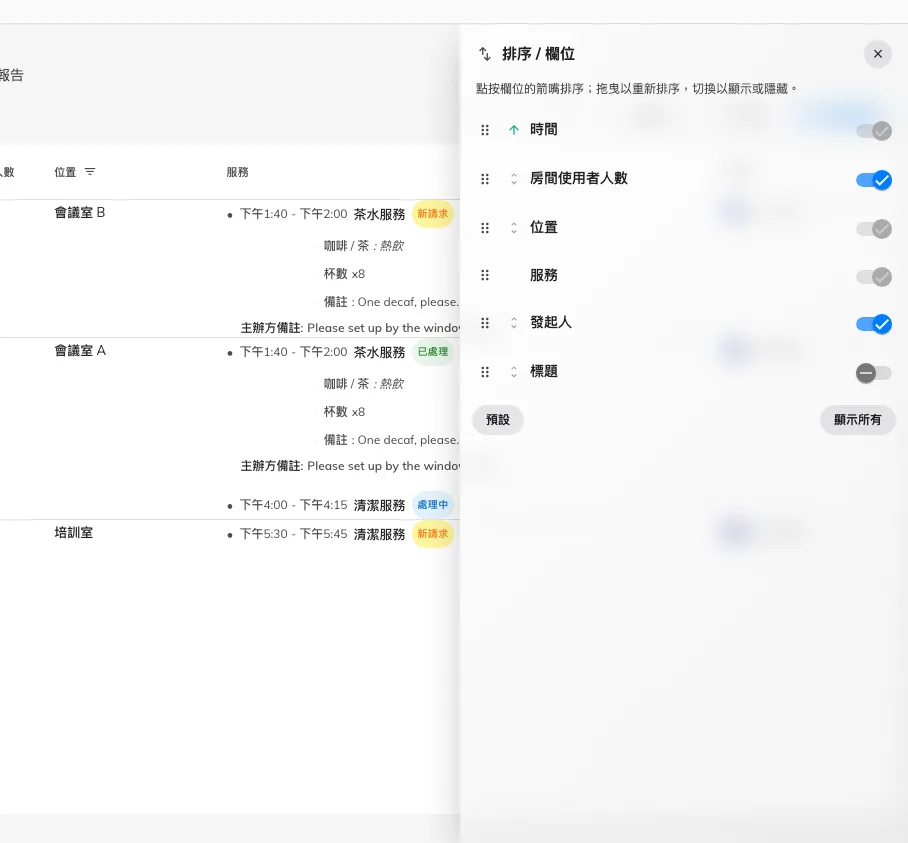Click the 服務 column header
Screen dimensions: 908x843
click(x=237, y=172)
